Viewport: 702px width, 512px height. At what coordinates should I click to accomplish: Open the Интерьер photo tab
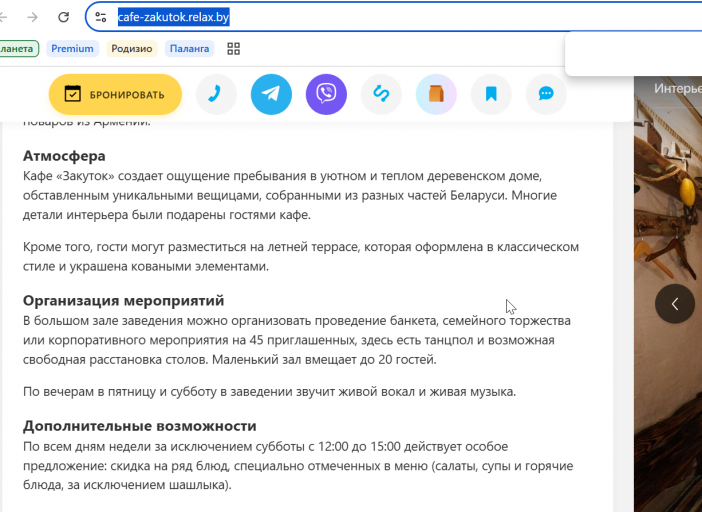678,89
